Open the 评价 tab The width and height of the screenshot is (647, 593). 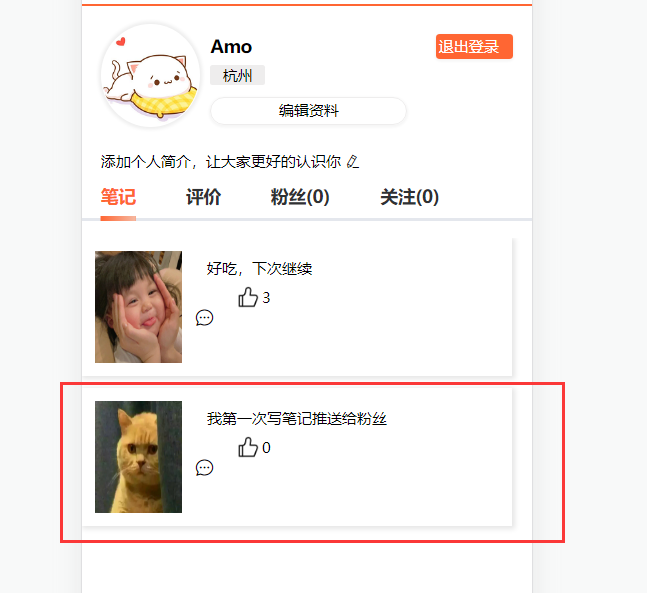coord(203,196)
